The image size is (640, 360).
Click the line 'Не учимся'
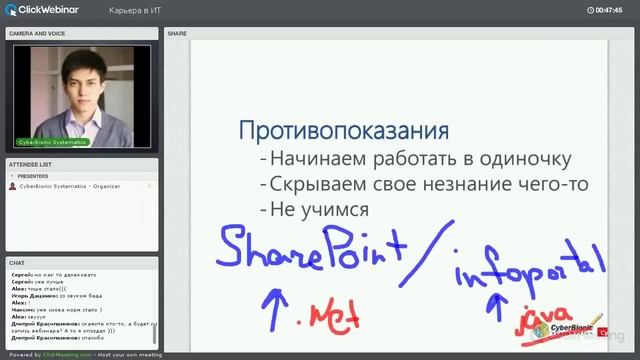coord(319,209)
